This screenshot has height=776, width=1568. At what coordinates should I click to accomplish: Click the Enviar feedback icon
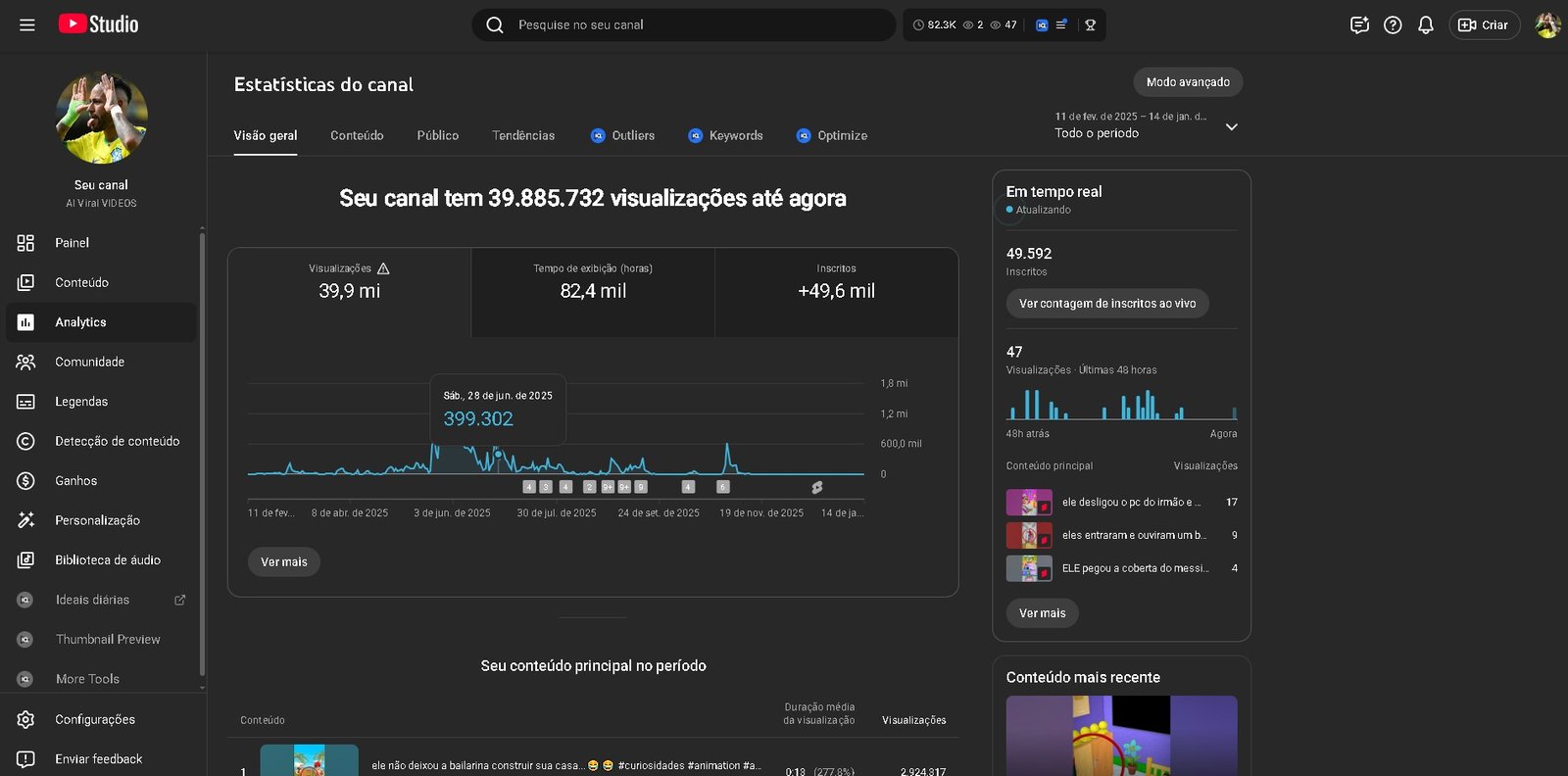(25, 759)
